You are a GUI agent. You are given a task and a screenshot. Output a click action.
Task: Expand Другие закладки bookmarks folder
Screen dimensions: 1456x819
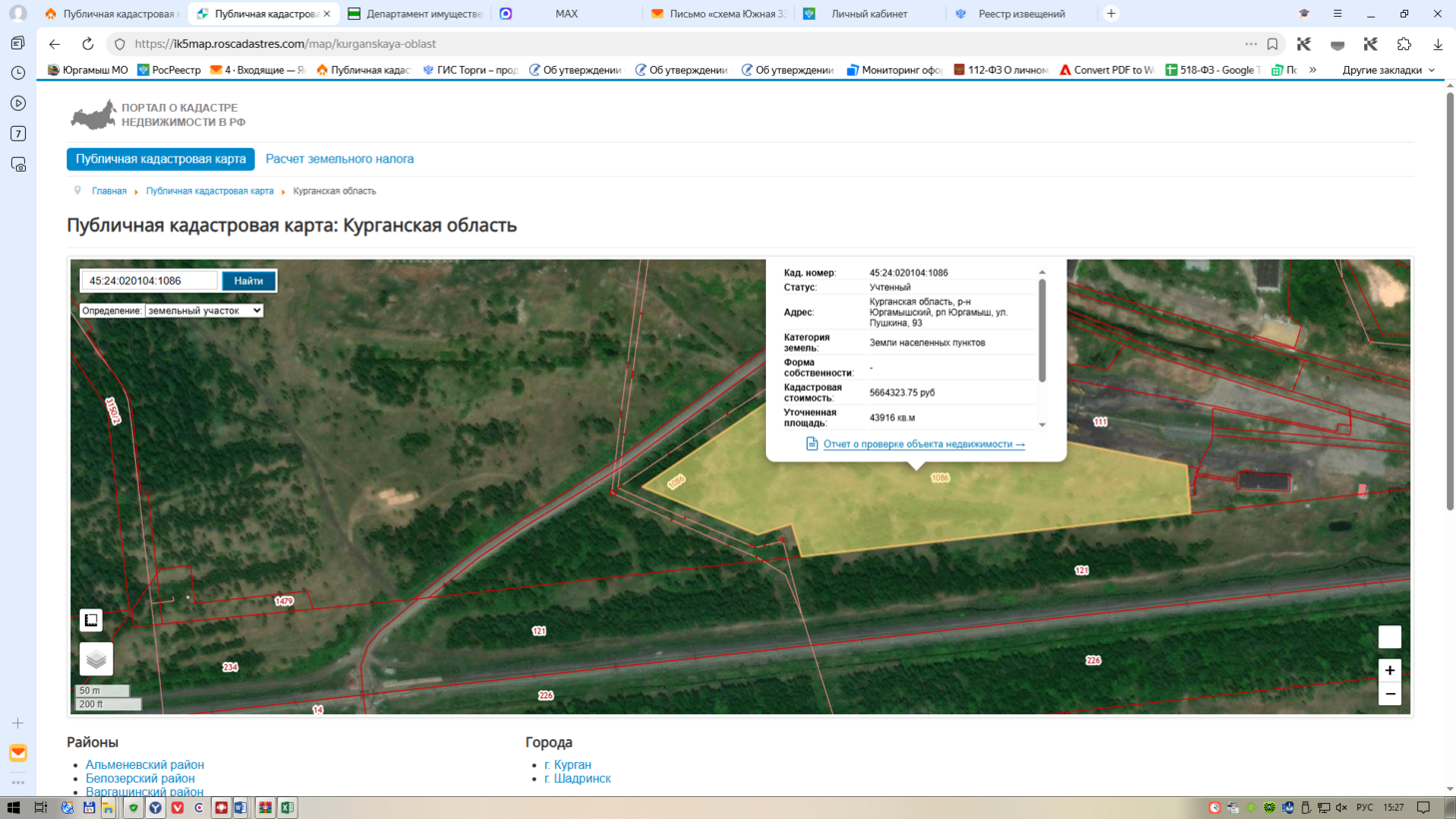(x=1388, y=70)
